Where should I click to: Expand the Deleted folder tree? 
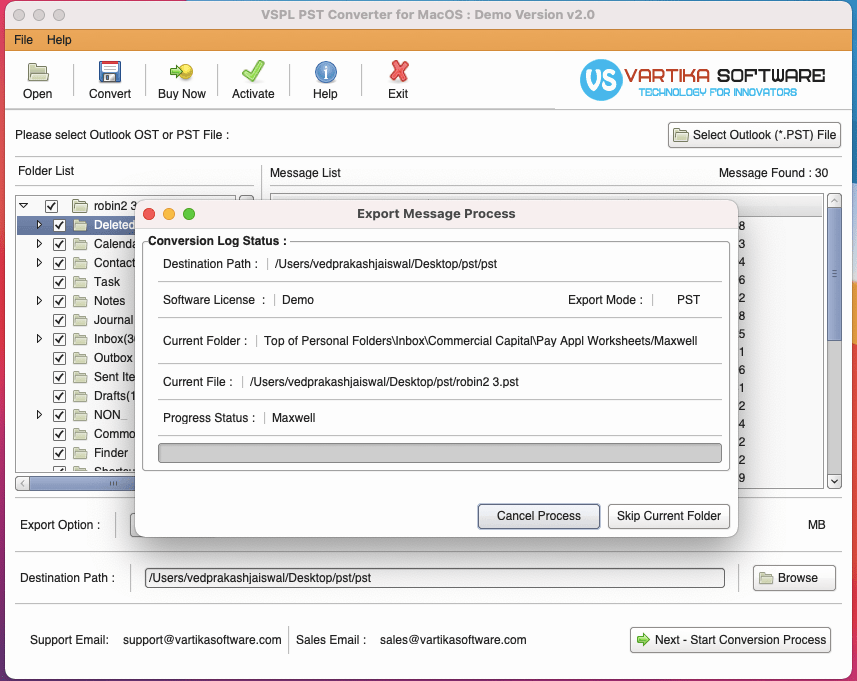point(39,225)
